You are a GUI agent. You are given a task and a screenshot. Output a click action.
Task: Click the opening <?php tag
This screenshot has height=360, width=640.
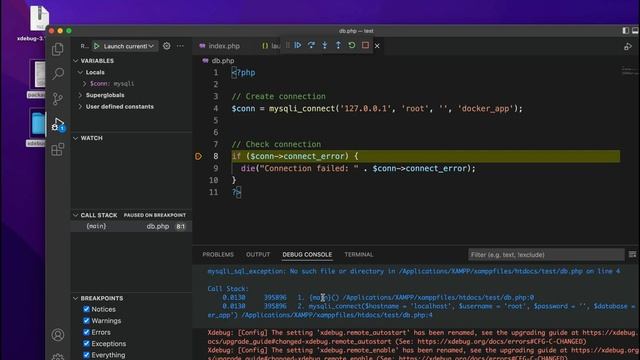point(243,73)
